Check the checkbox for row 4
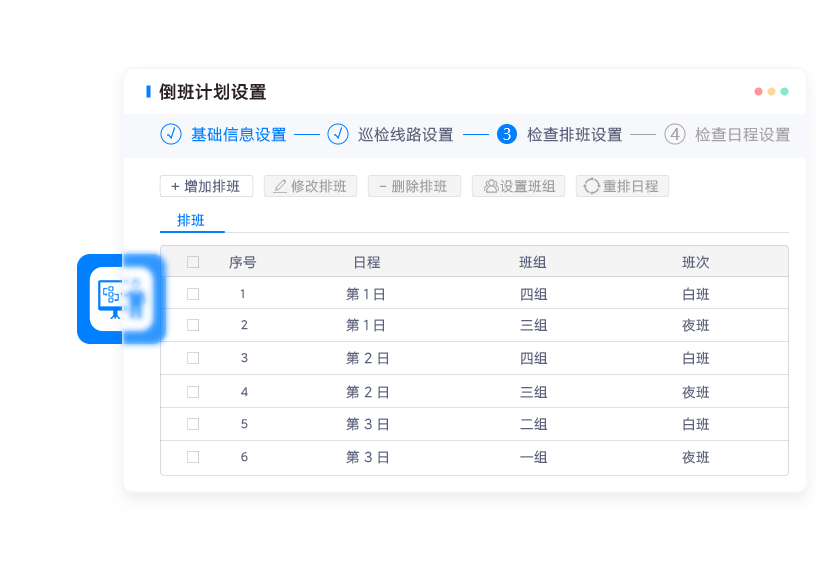Viewport: 816px width, 561px height. (193, 392)
